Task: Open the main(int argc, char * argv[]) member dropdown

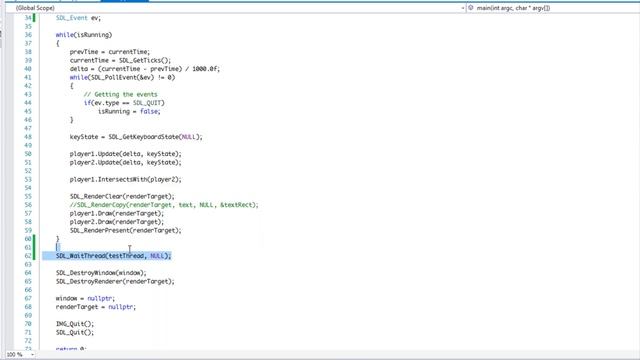Action: [553, 8]
